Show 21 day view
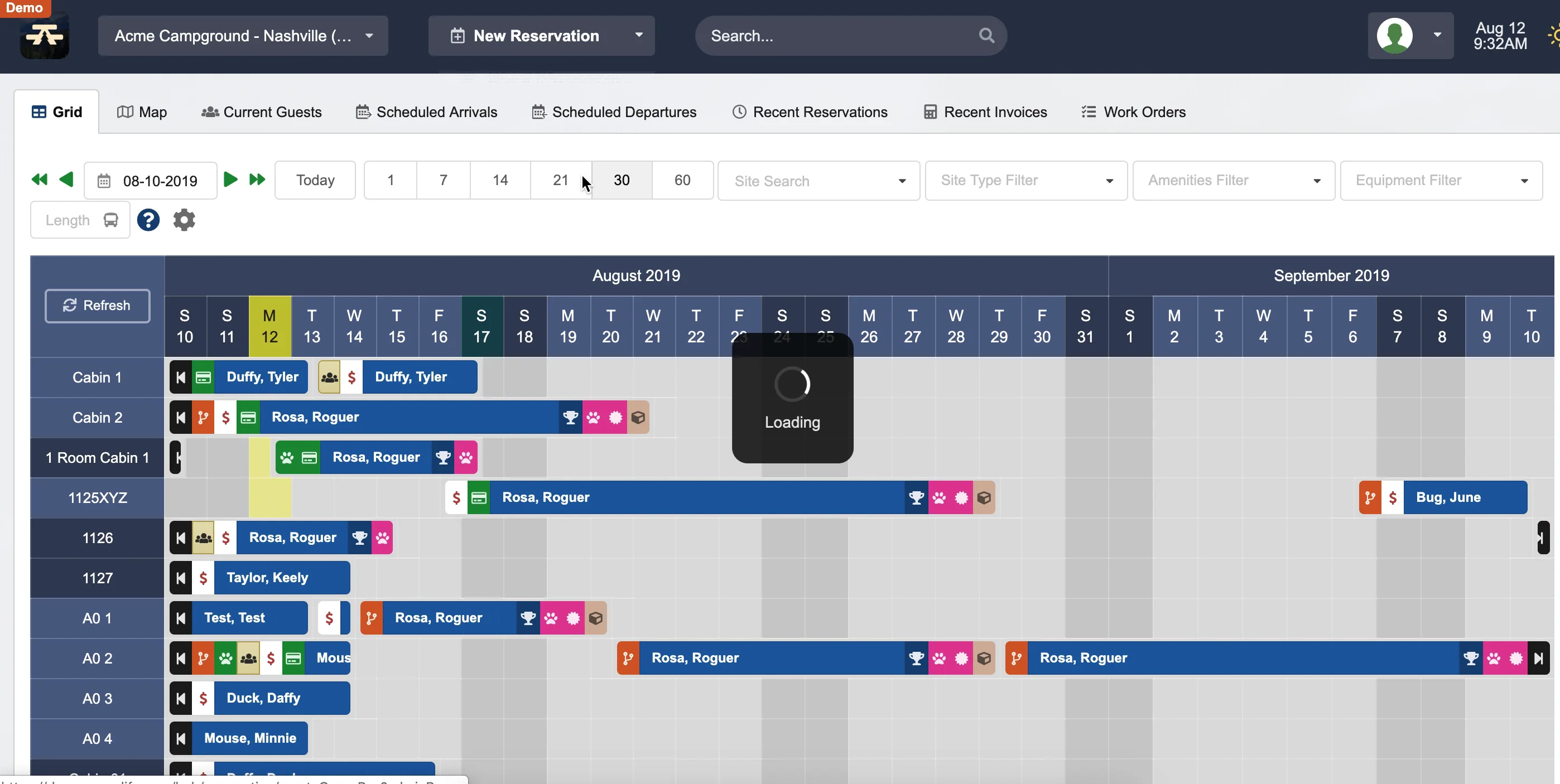This screenshot has height=784, width=1560. tap(561, 180)
